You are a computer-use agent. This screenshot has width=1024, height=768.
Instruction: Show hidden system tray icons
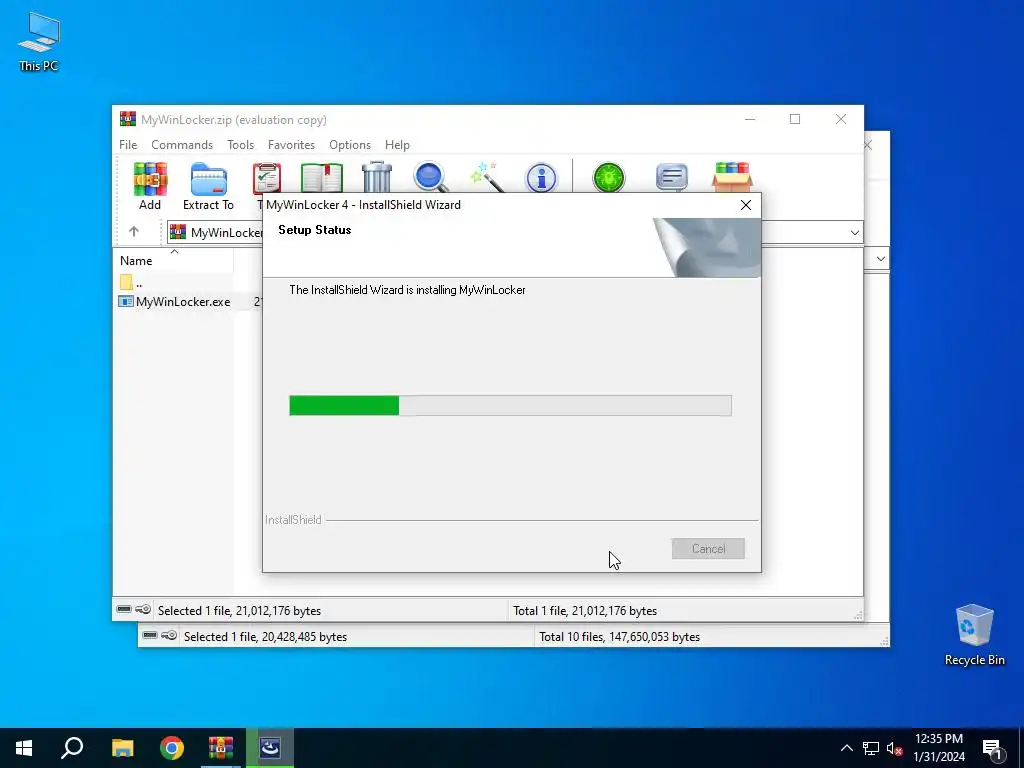(846, 748)
